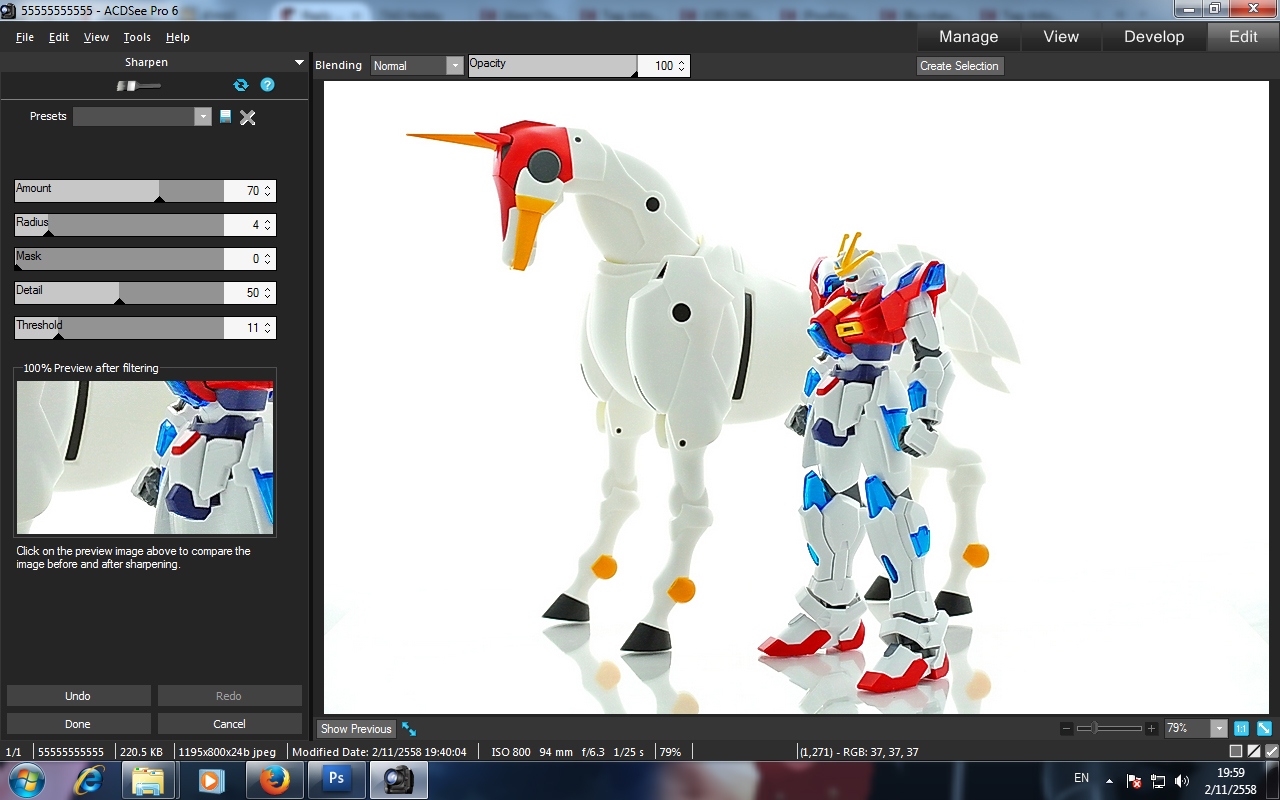Click the Opacity slider
Screen dimensions: 1280x800
click(552, 66)
